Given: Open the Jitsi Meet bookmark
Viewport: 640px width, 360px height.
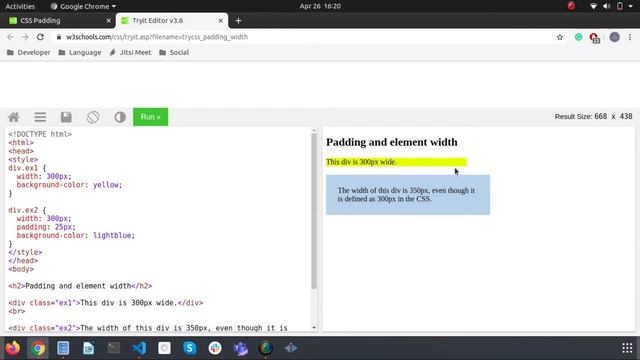Looking at the screenshot, I should coord(130,52).
